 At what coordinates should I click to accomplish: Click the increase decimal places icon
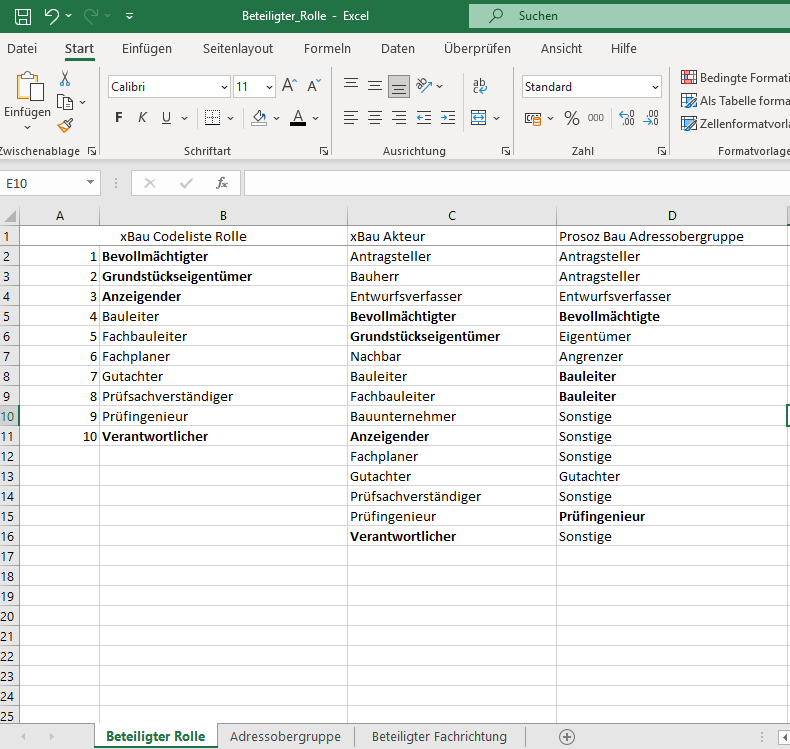tap(627, 118)
